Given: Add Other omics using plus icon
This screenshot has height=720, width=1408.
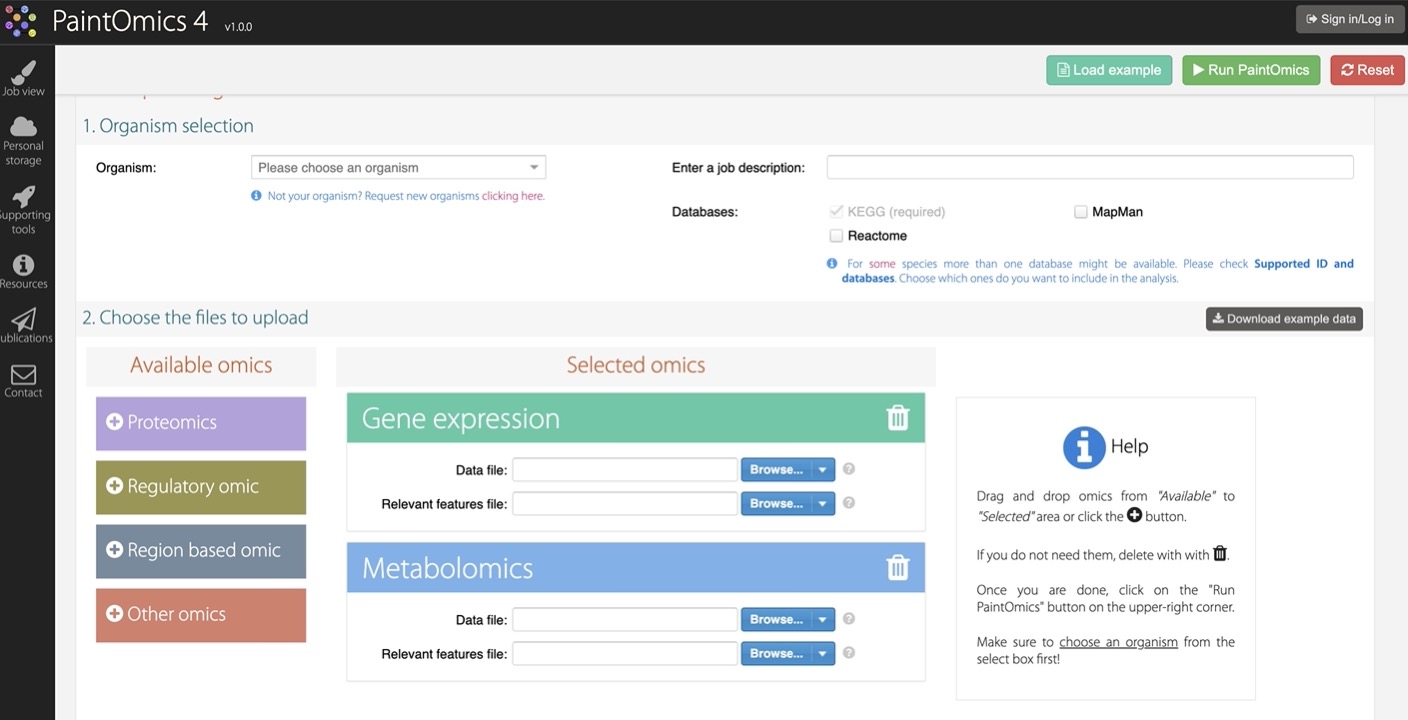Looking at the screenshot, I should point(114,614).
